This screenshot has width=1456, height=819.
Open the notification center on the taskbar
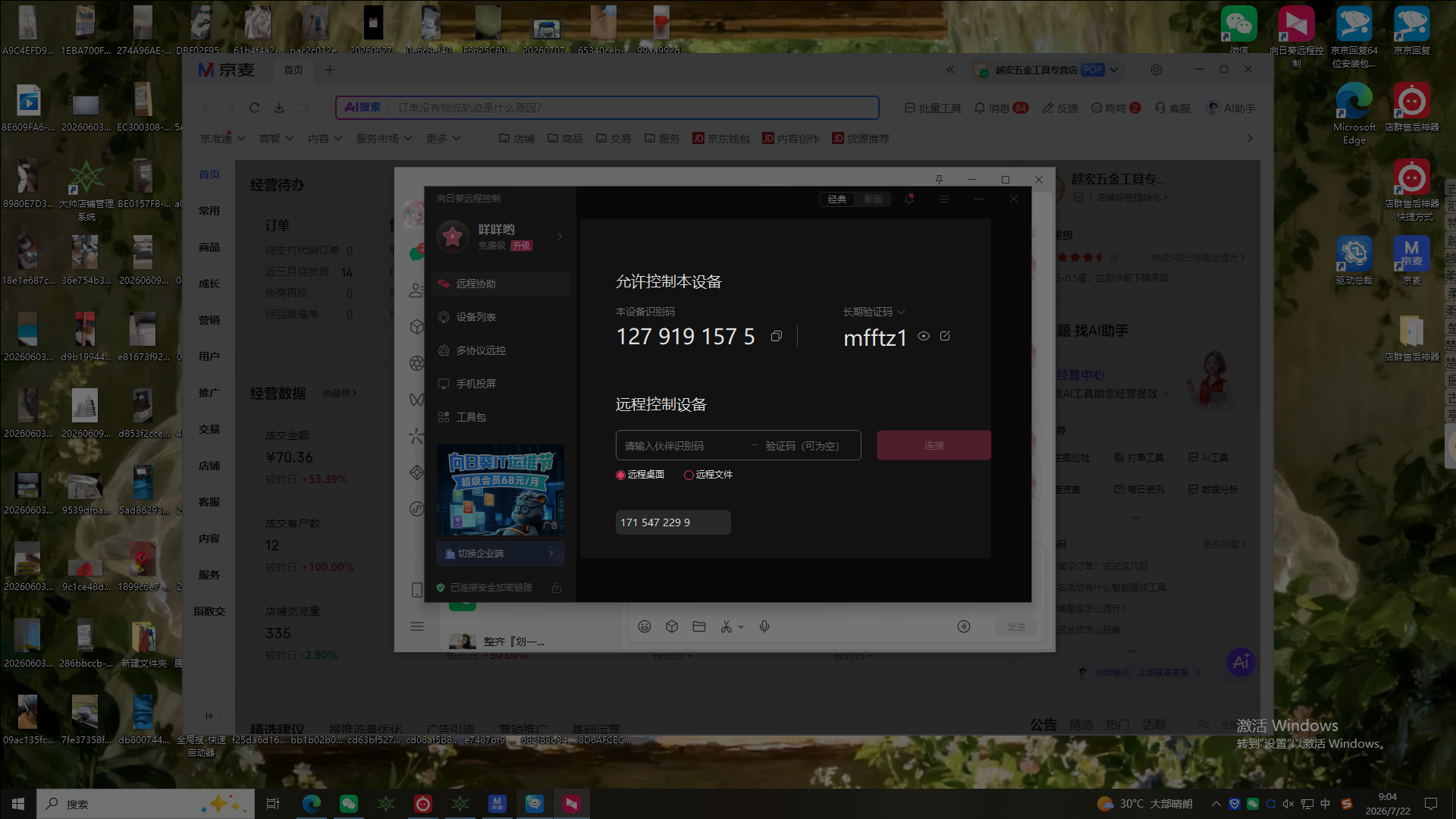1431,804
